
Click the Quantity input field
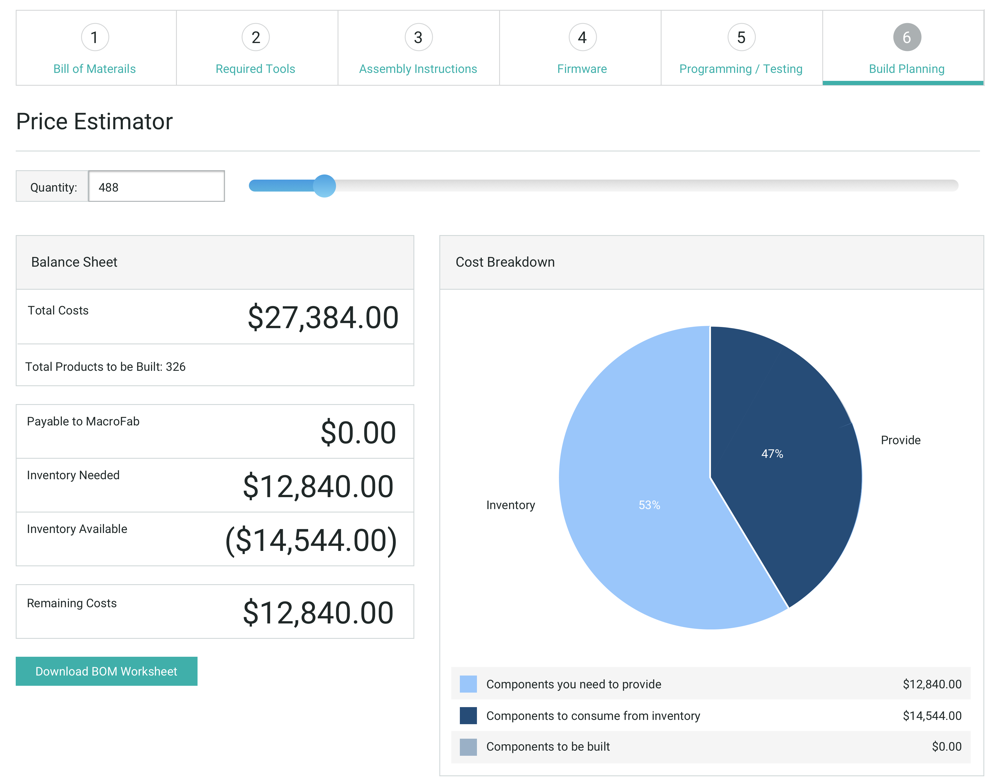point(156,187)
